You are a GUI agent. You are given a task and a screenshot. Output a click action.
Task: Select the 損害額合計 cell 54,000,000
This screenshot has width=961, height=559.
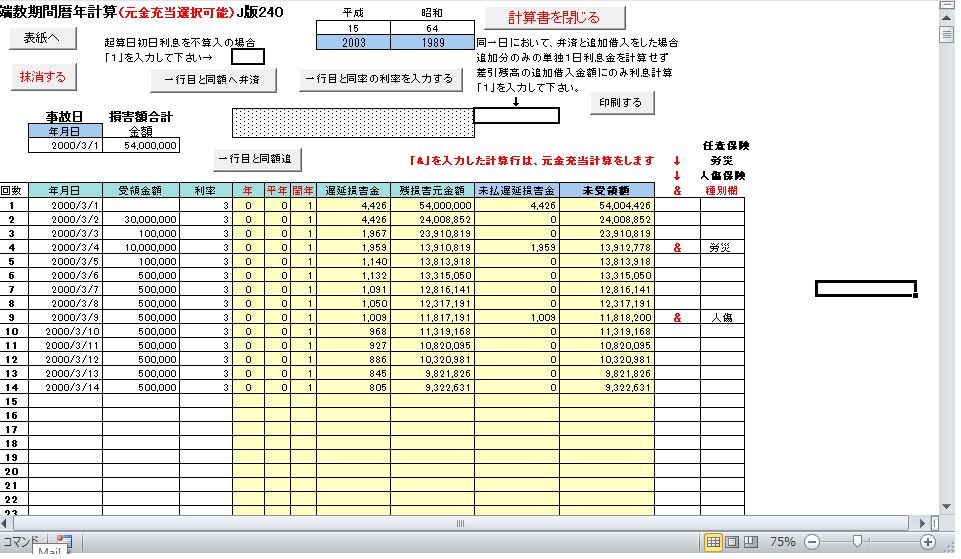pyautogui.click(x=141, y=145)
